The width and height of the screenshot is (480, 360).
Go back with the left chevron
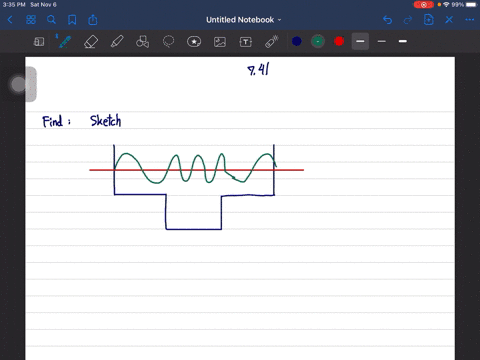10,20
